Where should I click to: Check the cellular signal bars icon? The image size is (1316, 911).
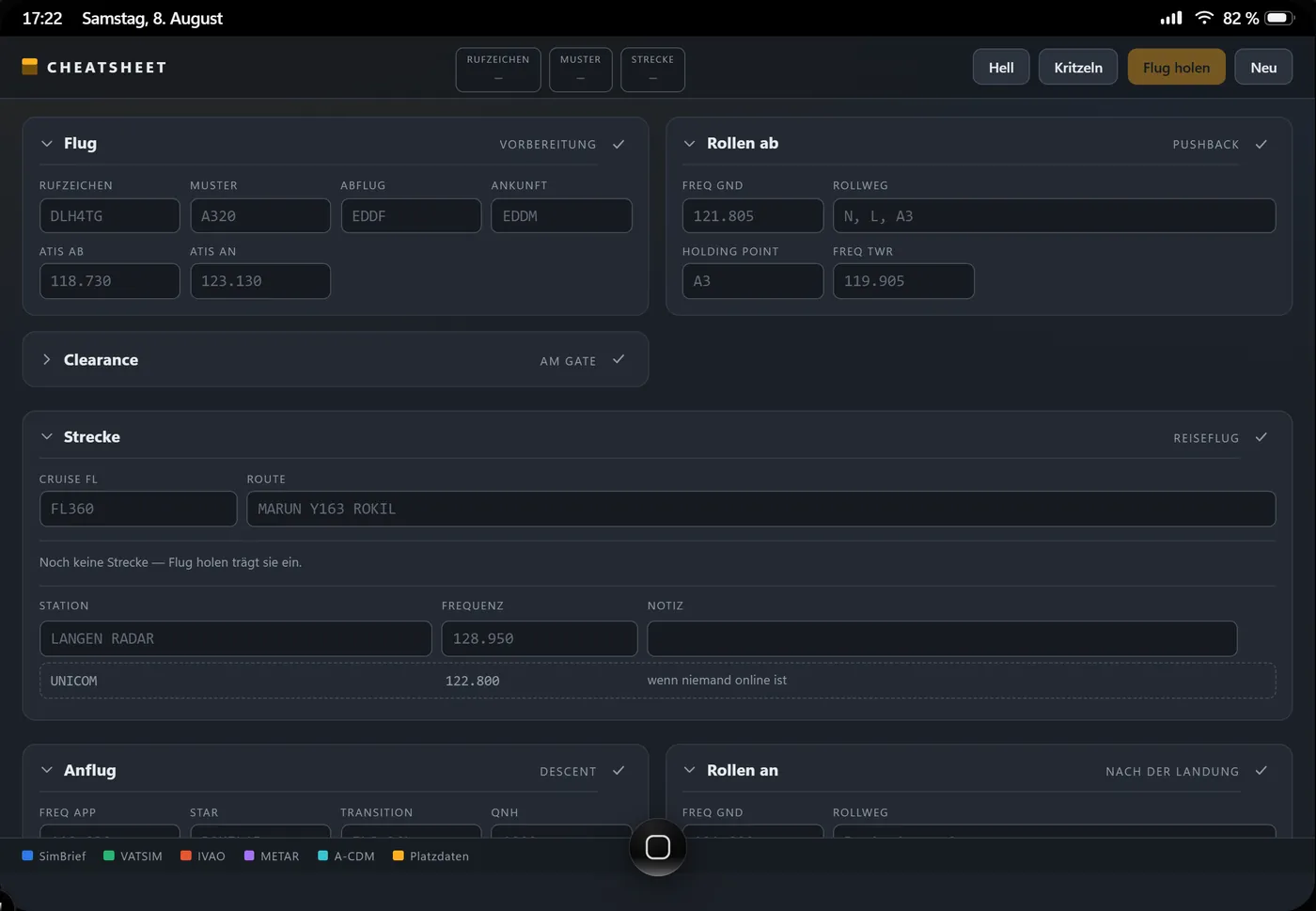[x=1171, y=18]
